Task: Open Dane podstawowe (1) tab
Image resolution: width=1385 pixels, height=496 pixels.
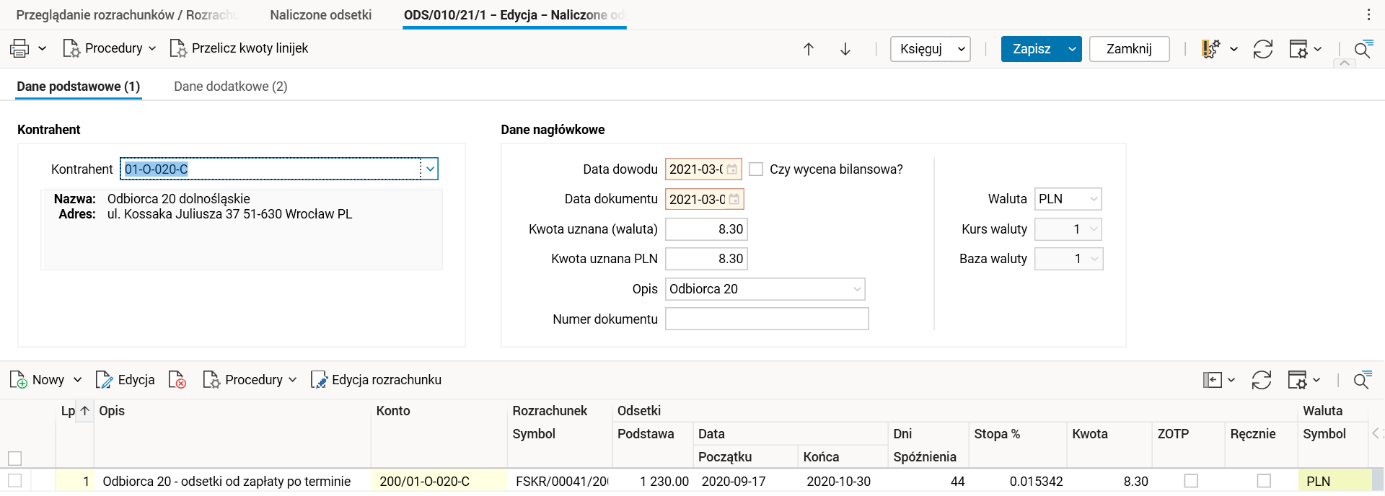Action: pyautogui.click(x=78, y=87)
